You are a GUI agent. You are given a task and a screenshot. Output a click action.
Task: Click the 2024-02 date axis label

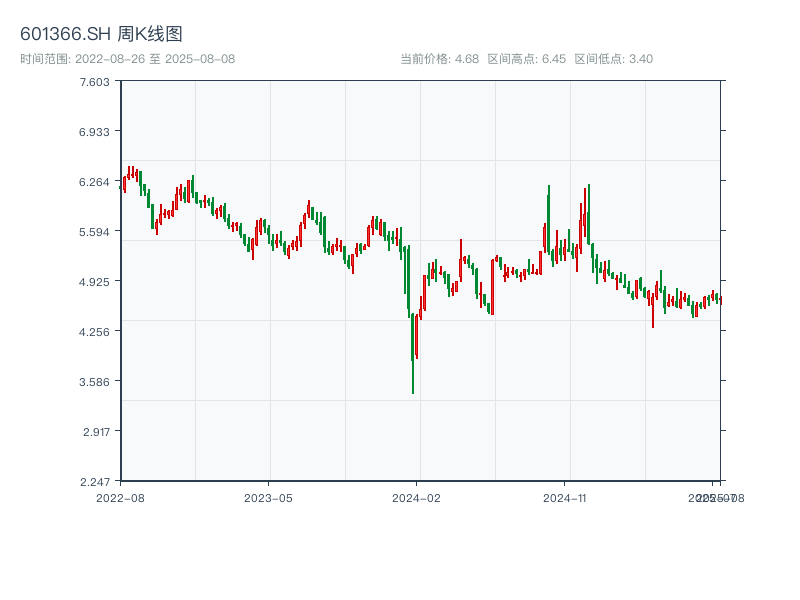tap(417, 497)
